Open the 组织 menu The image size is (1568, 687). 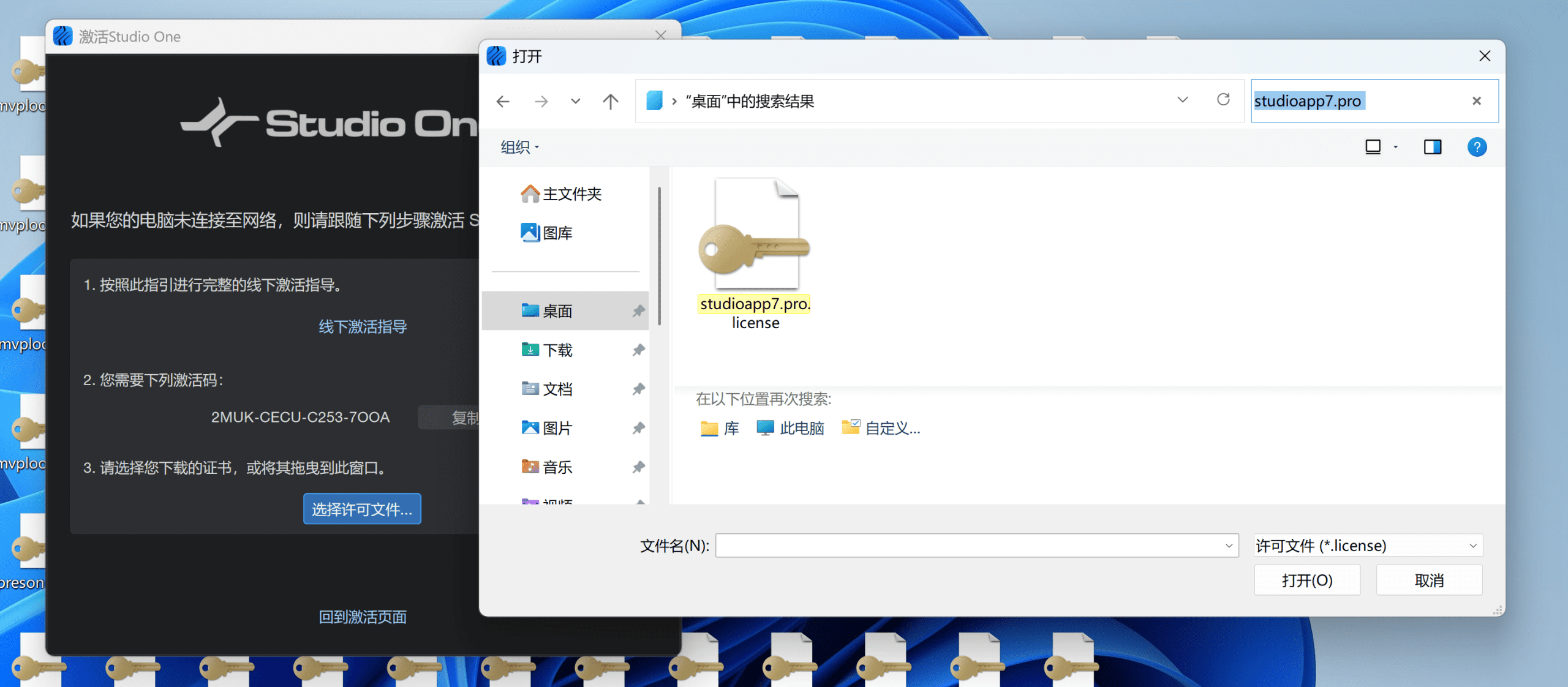[x=519, y=147]
